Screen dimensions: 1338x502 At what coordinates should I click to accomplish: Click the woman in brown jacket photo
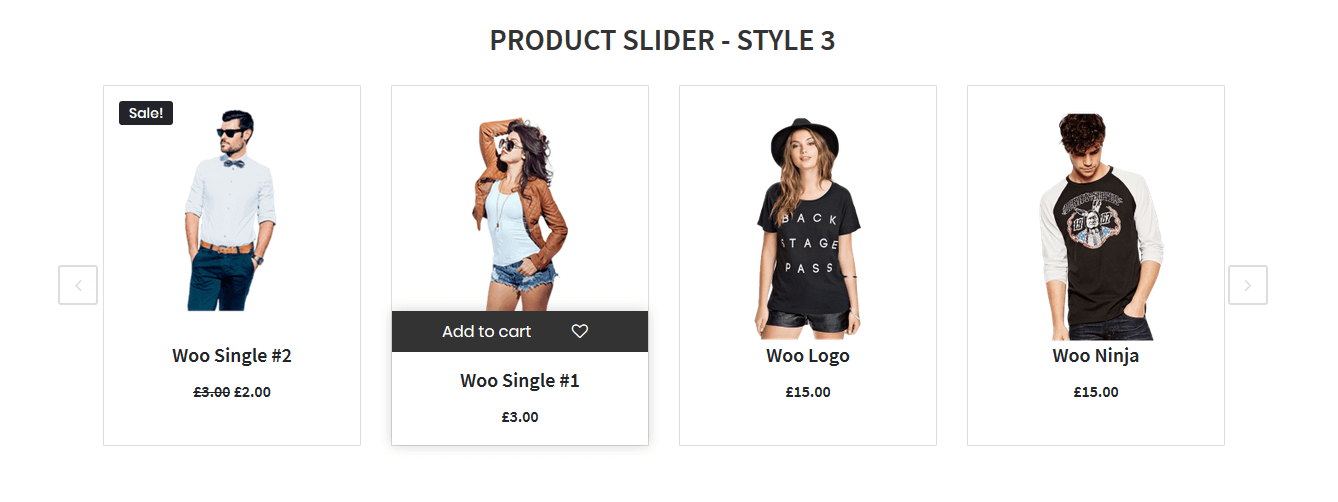point(518,215)
